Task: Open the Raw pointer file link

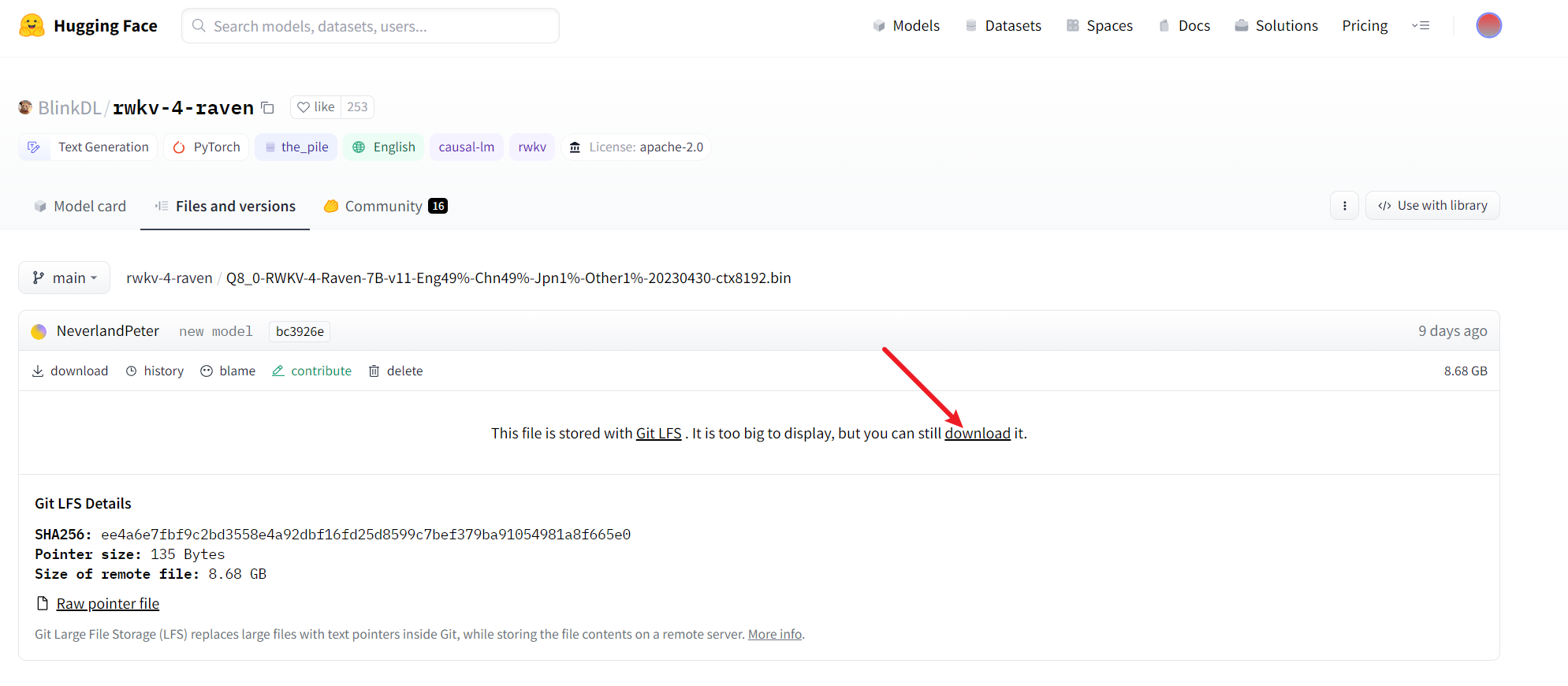Action: (108, 603)
